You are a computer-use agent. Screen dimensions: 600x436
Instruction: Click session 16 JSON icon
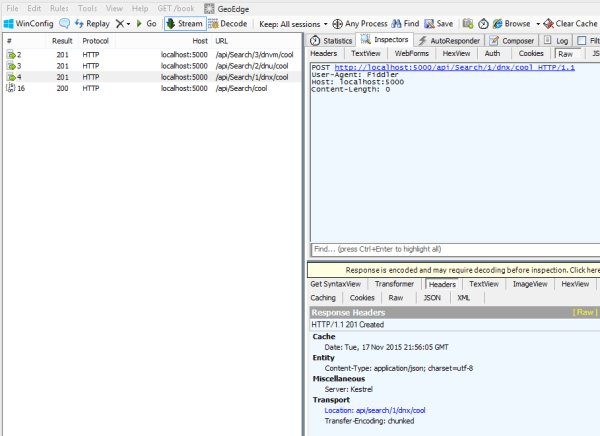[x=11, y=88]
